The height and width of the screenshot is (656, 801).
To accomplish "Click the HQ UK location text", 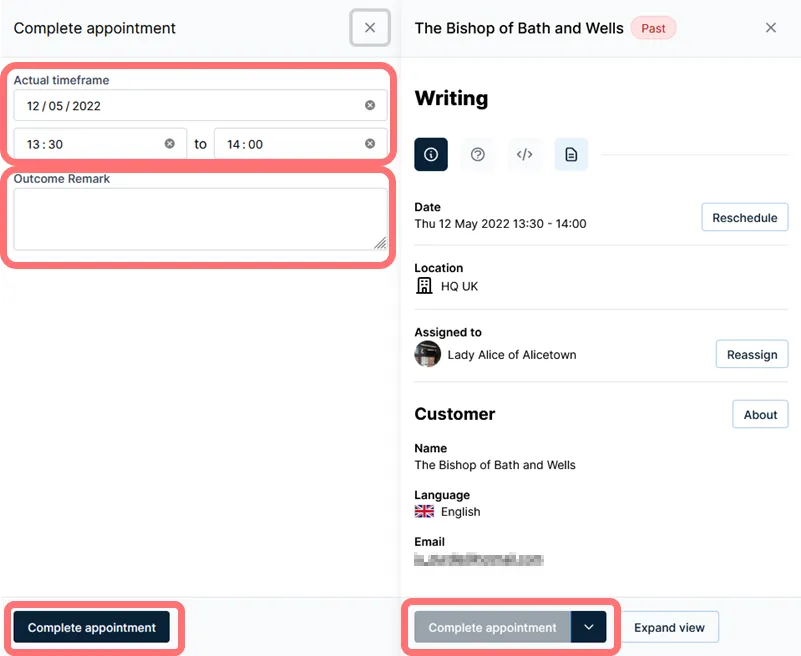I will pyautogui.click(x=459, y=286).
